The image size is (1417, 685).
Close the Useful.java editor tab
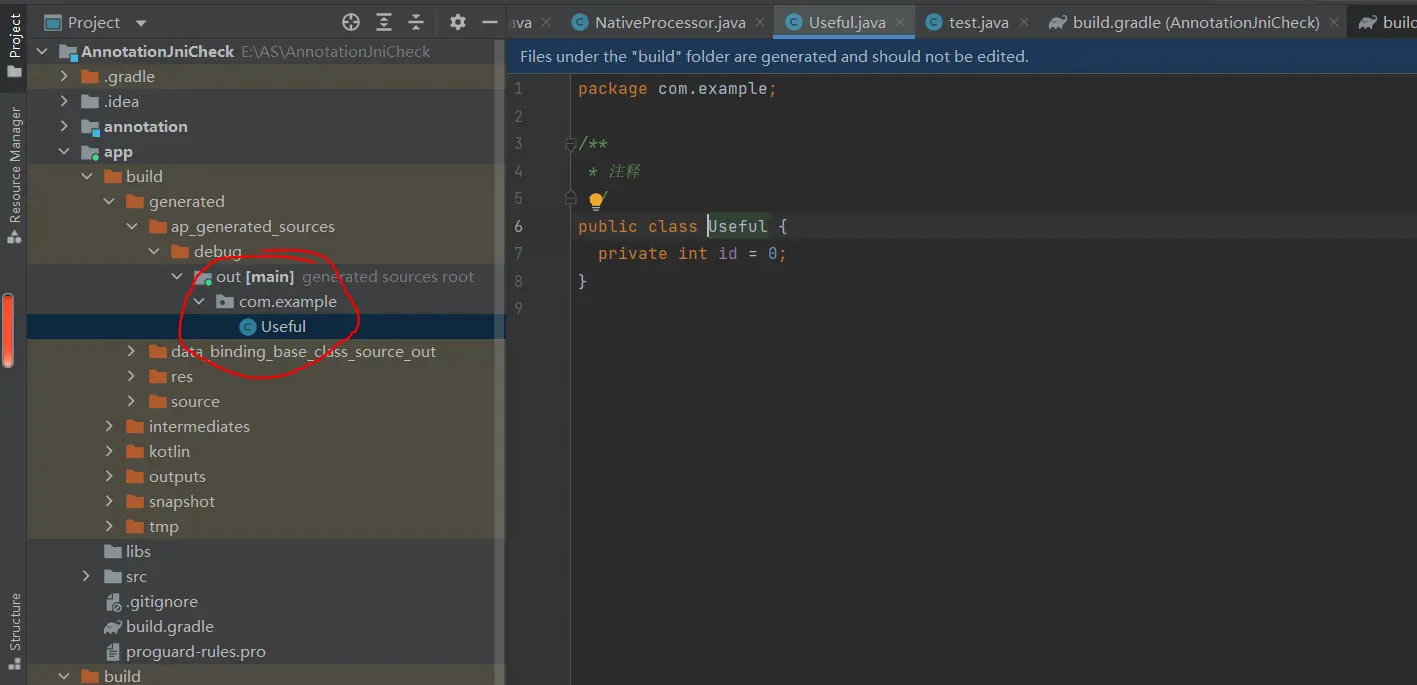pyautogui.click(x=901, y=22)
